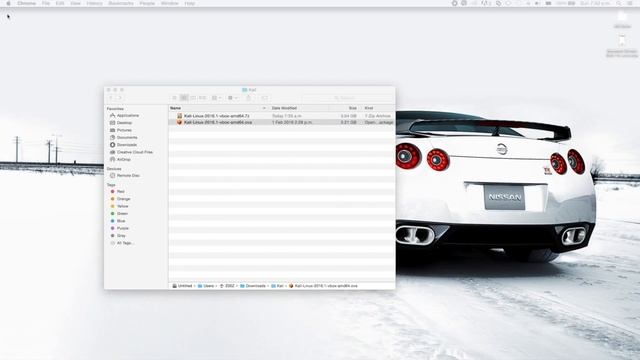640x360 pixels.
Task: Open the People menu
Action: 147,3
